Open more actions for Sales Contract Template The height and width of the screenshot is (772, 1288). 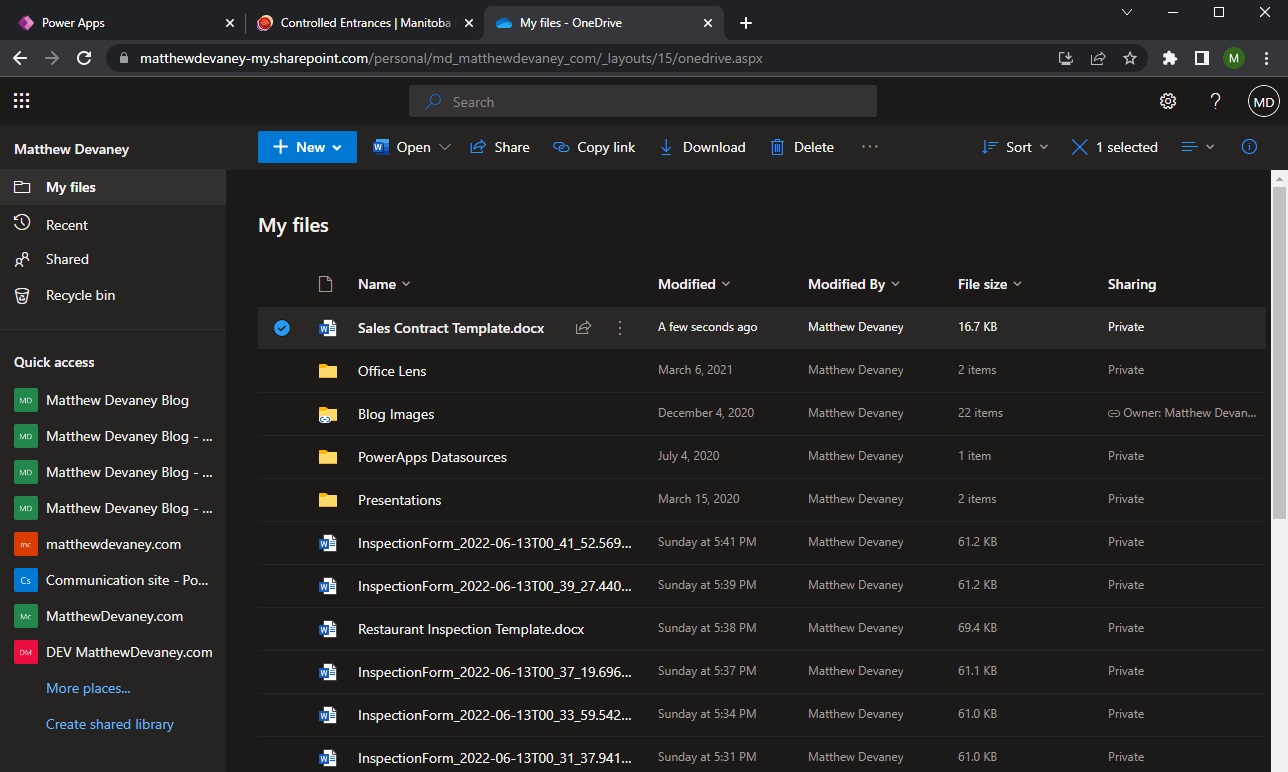click(x=620, y=328)
